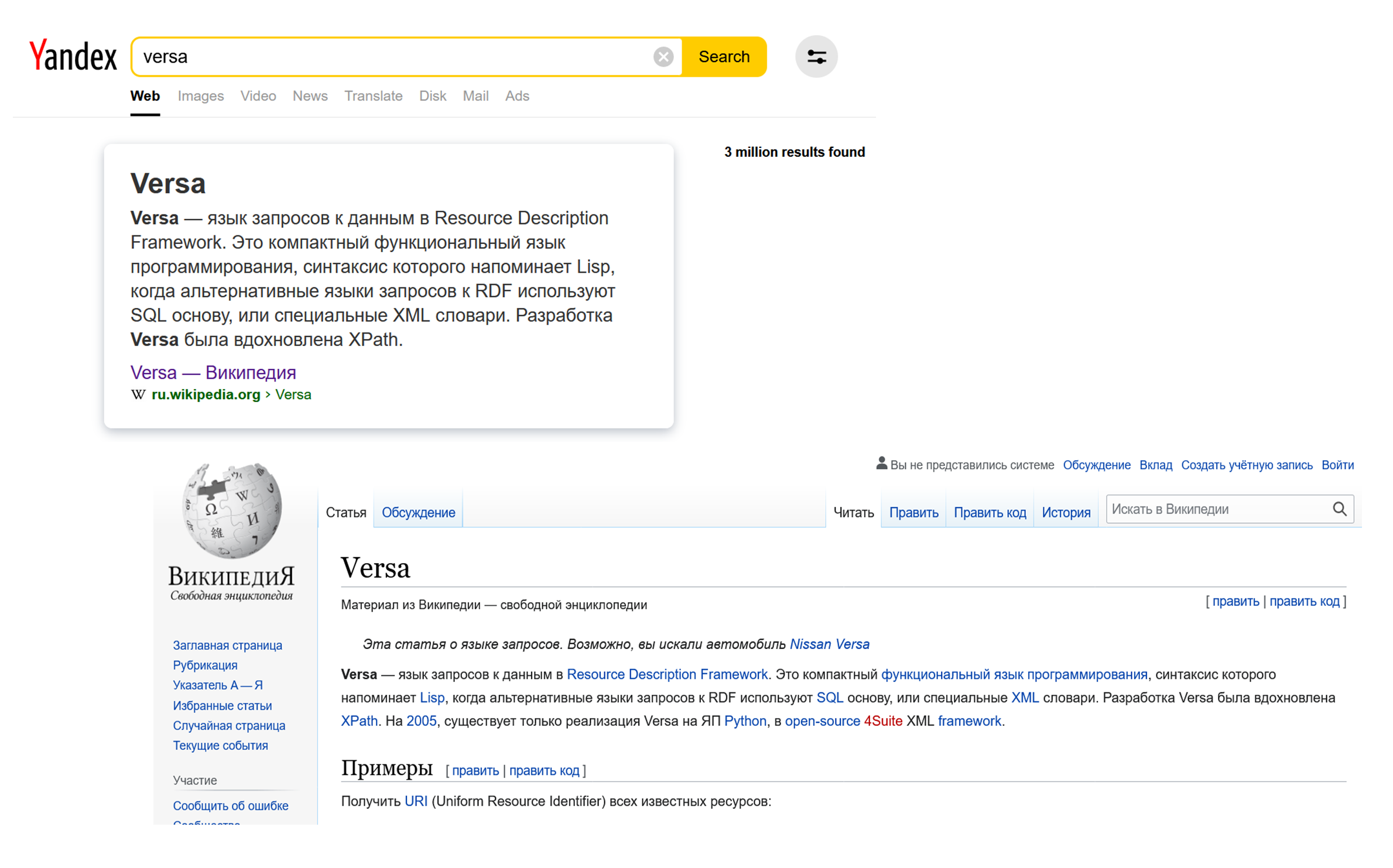Open Текущие события
1393x868 pixels.
220,745
